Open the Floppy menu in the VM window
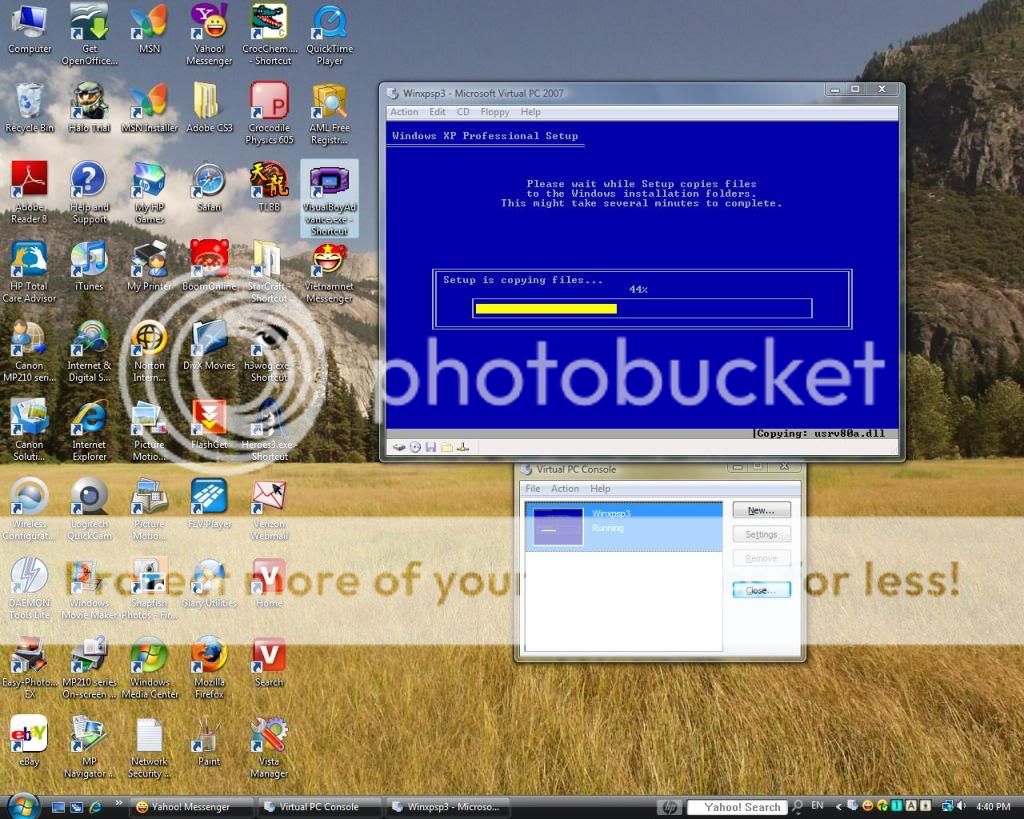Viewport: 1024px width, 819px height. (493, 112)
